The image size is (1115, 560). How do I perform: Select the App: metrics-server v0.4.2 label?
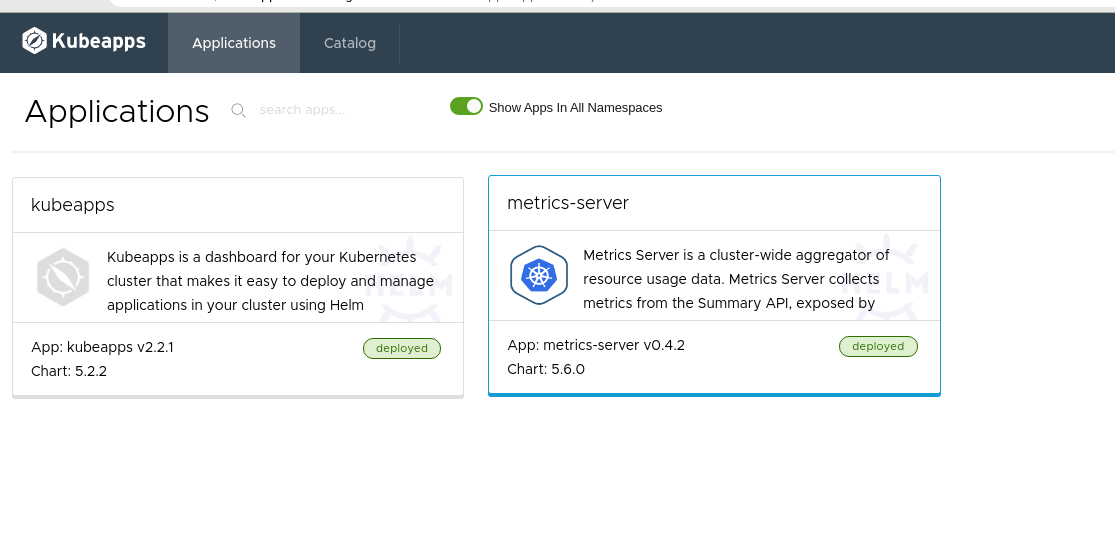[596, 345]
